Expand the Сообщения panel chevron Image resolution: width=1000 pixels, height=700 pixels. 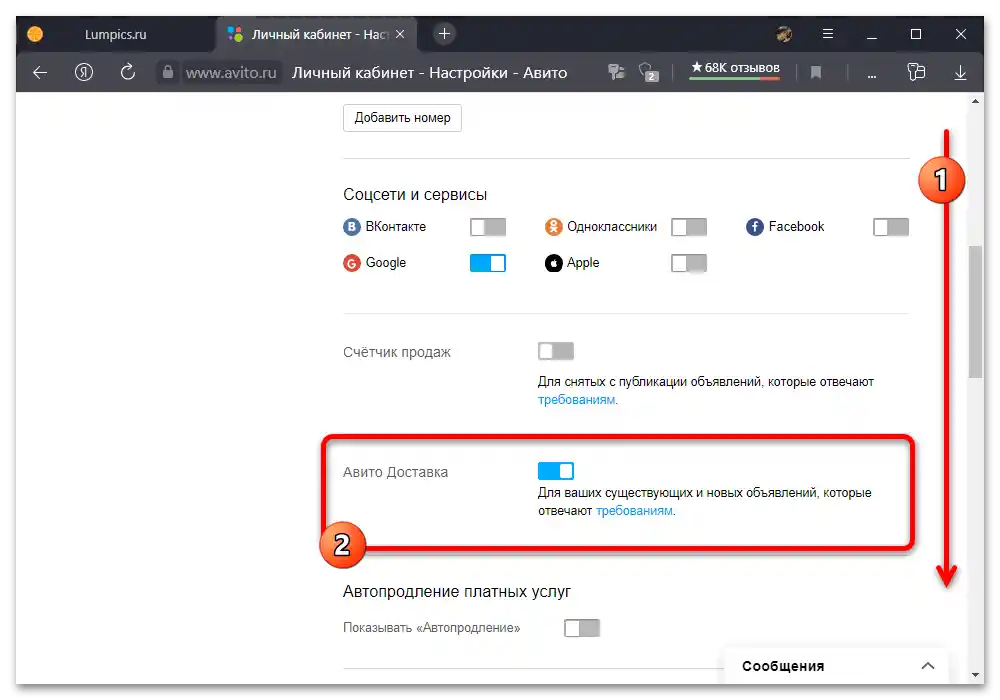(x=928, y=666)
